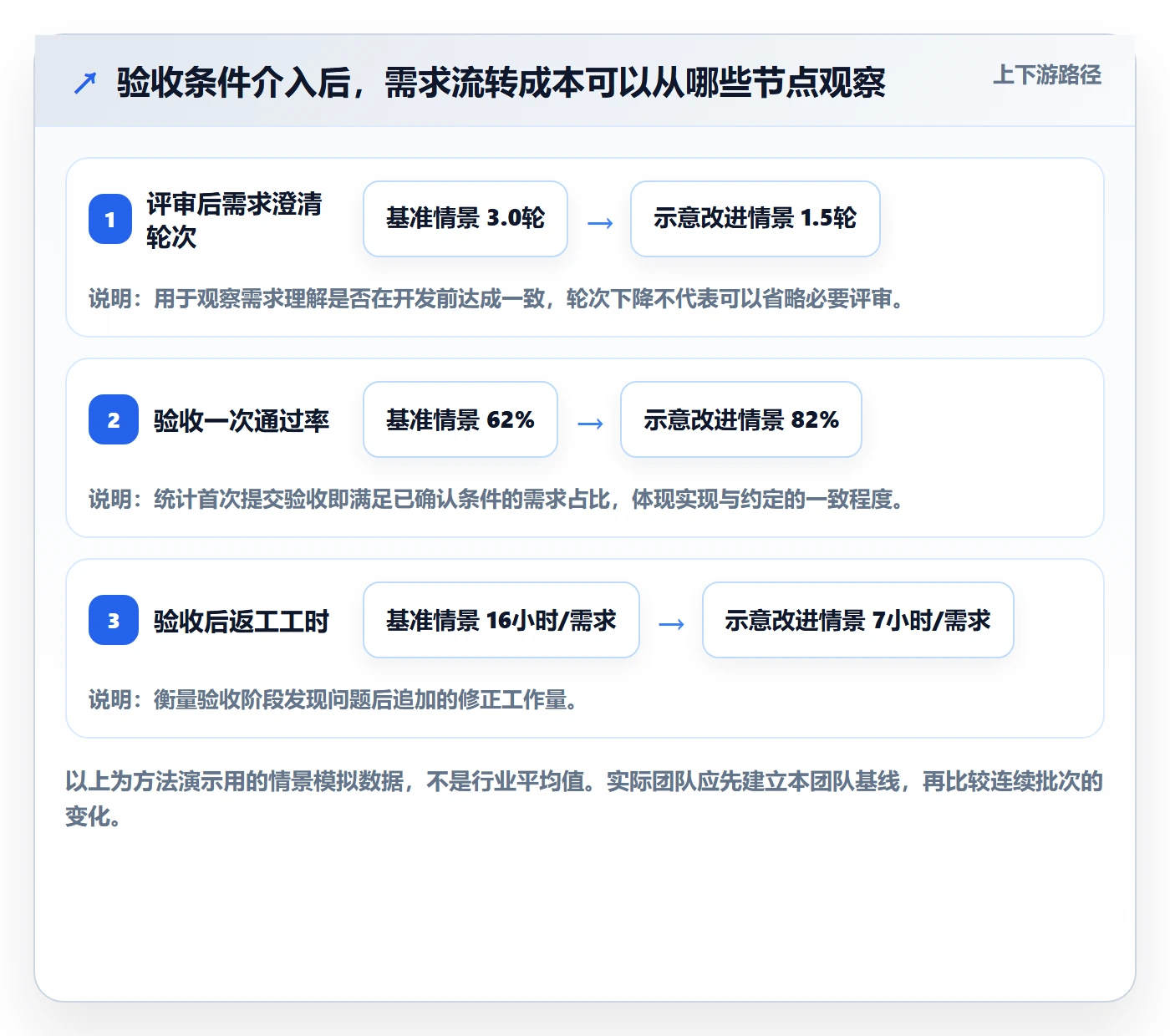This screenshot has width=1170, height=1036.
Task: Click the 示意改进情景 82% chip
Action: pyautogui.click(x=741, y=419)
